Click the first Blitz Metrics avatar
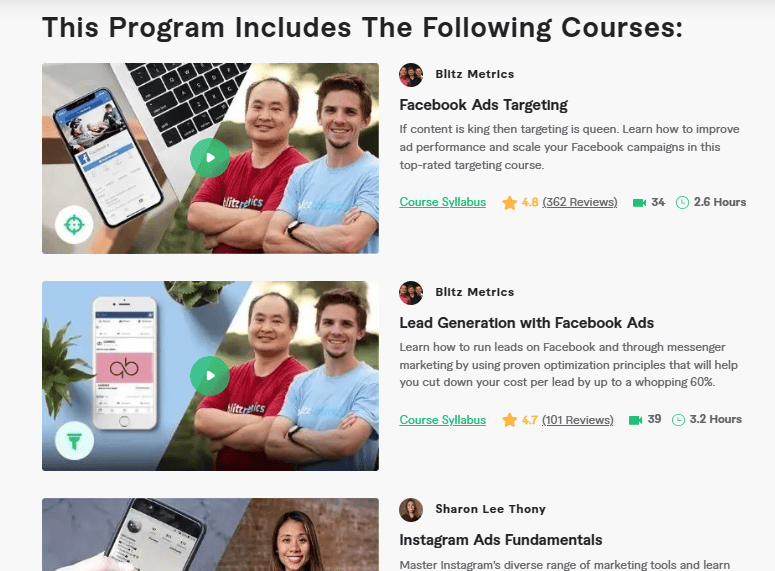 coord(411,75)
